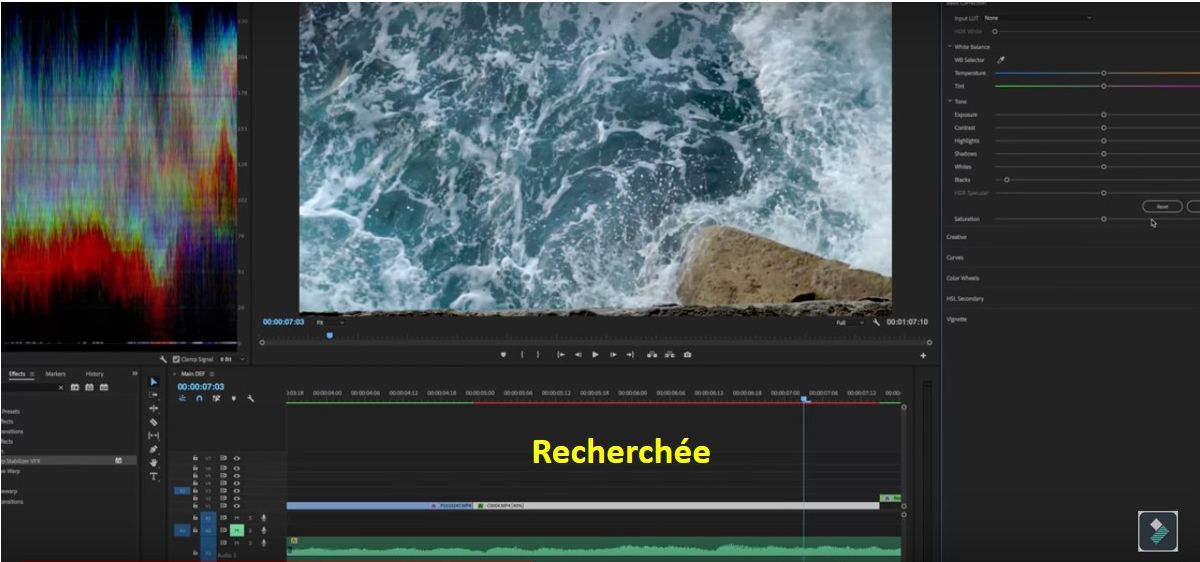Select the Razor tool

pyautogui.click(x=154, y=422)
